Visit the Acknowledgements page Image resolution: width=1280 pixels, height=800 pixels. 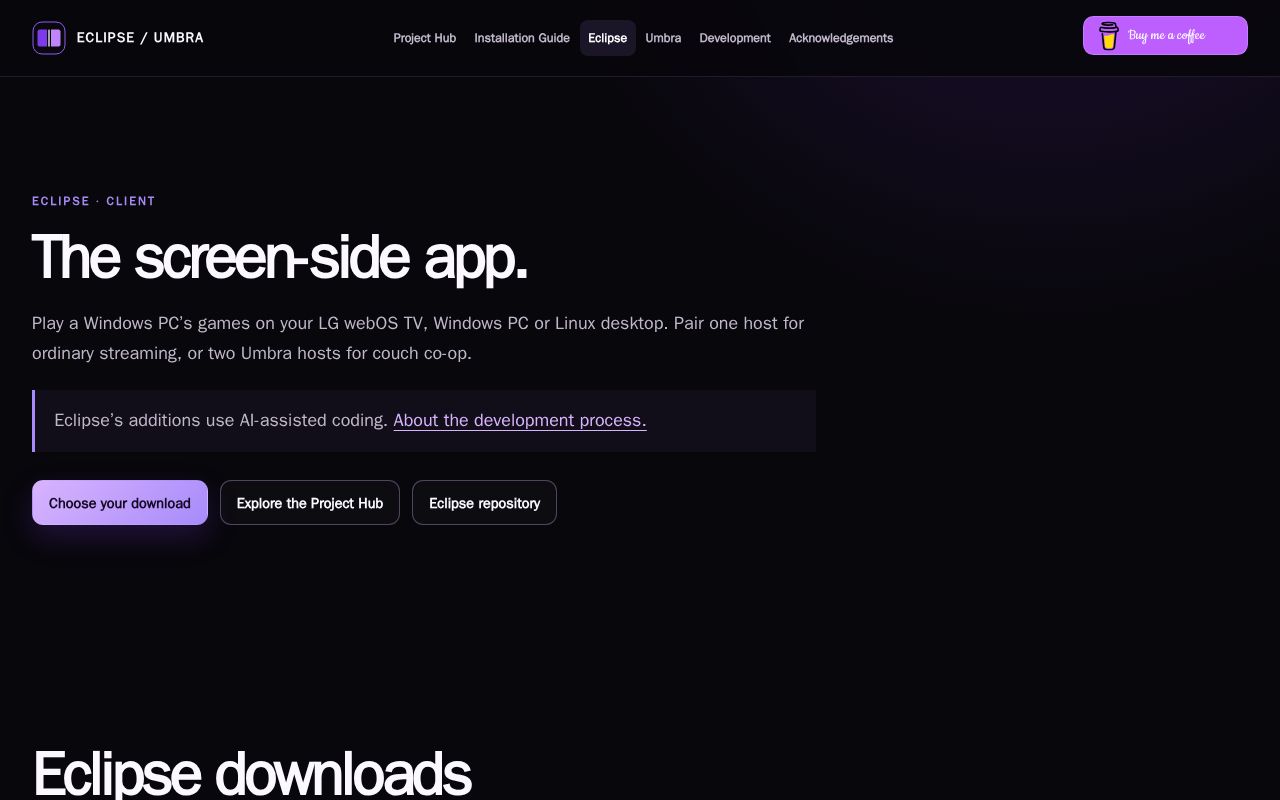841,38
